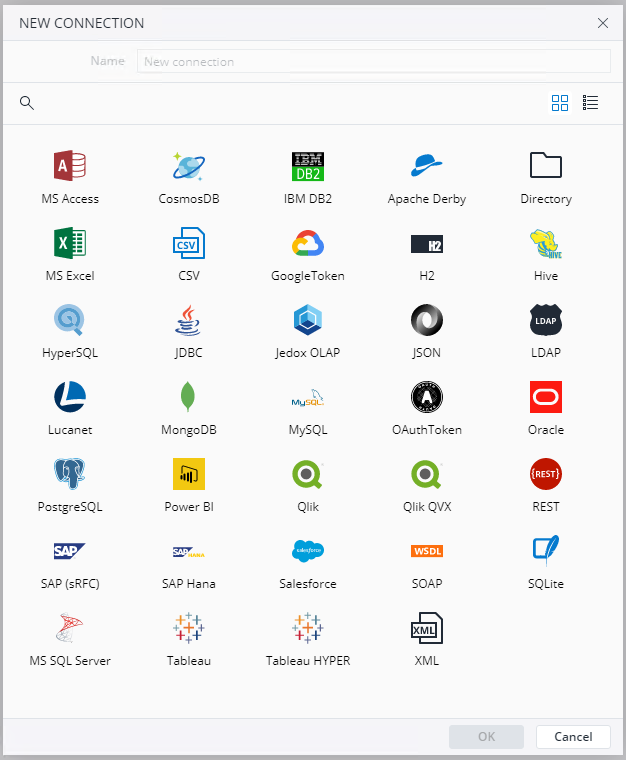The image size is (626, 760).
Task: Select the PostgreSQL elephant icon
Action: coord(70,474)
